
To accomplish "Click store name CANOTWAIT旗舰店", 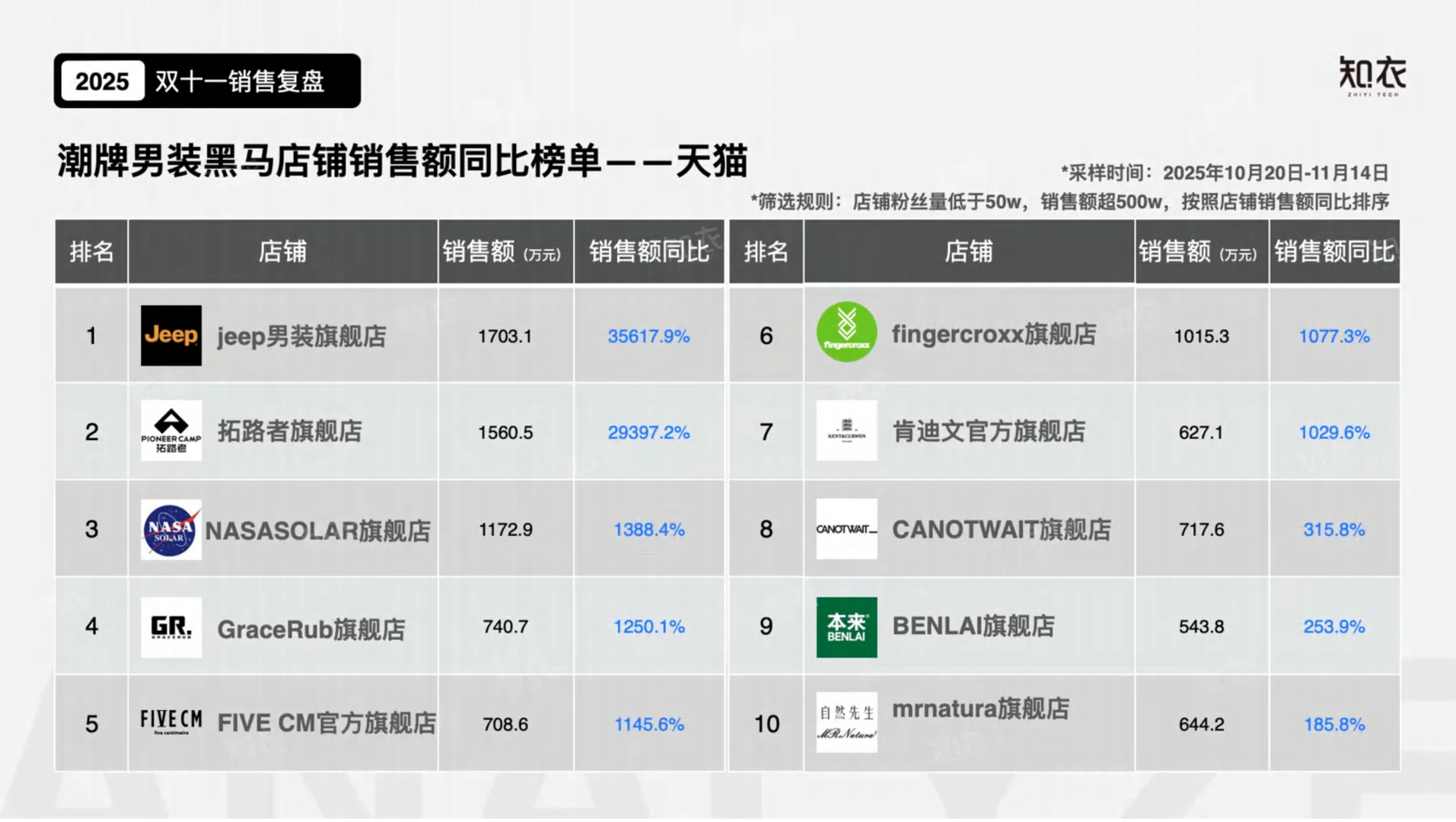I will pos(1002,530).
